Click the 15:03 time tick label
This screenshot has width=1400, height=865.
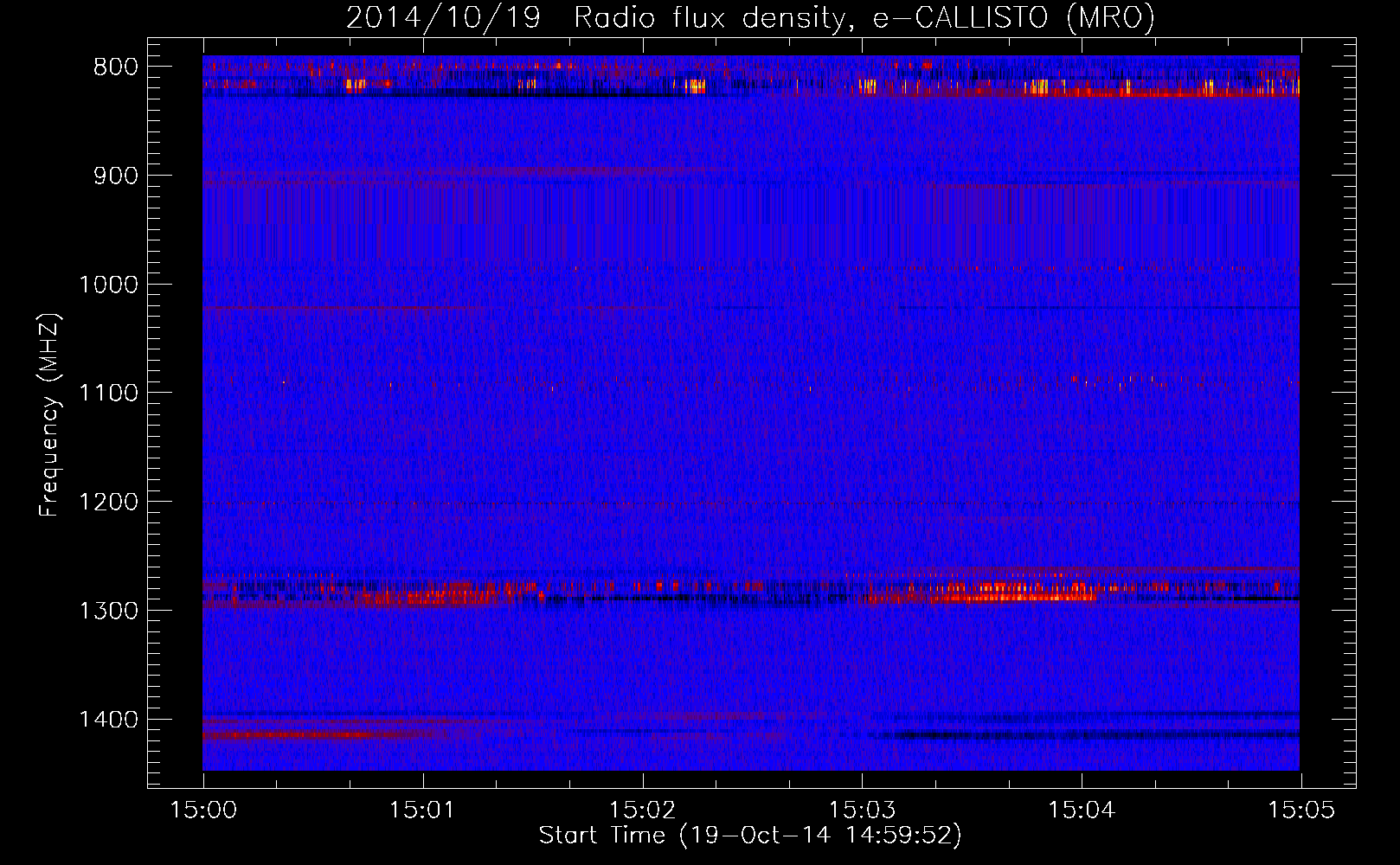pos(862,810)
